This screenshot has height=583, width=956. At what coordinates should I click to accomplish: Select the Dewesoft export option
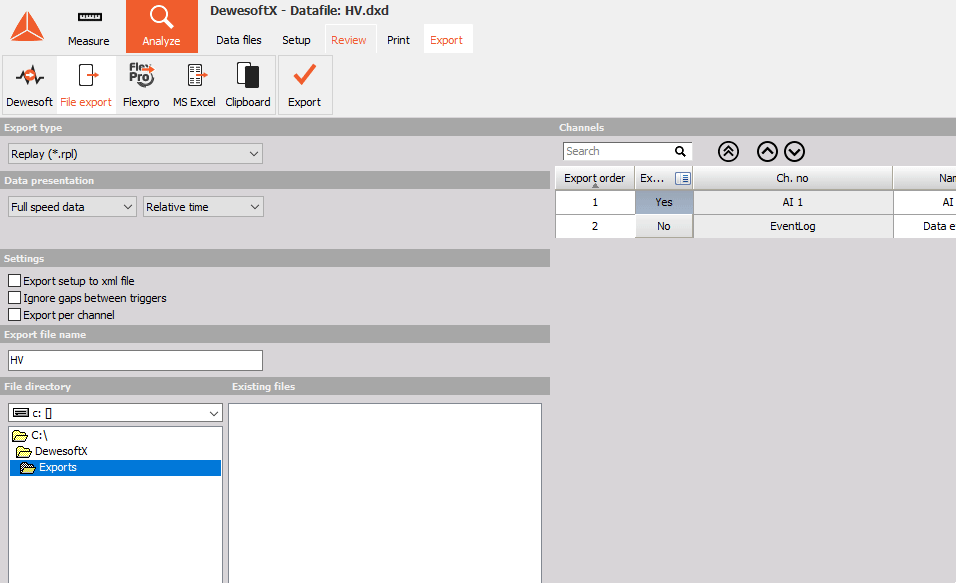click(x=29, y=85)
